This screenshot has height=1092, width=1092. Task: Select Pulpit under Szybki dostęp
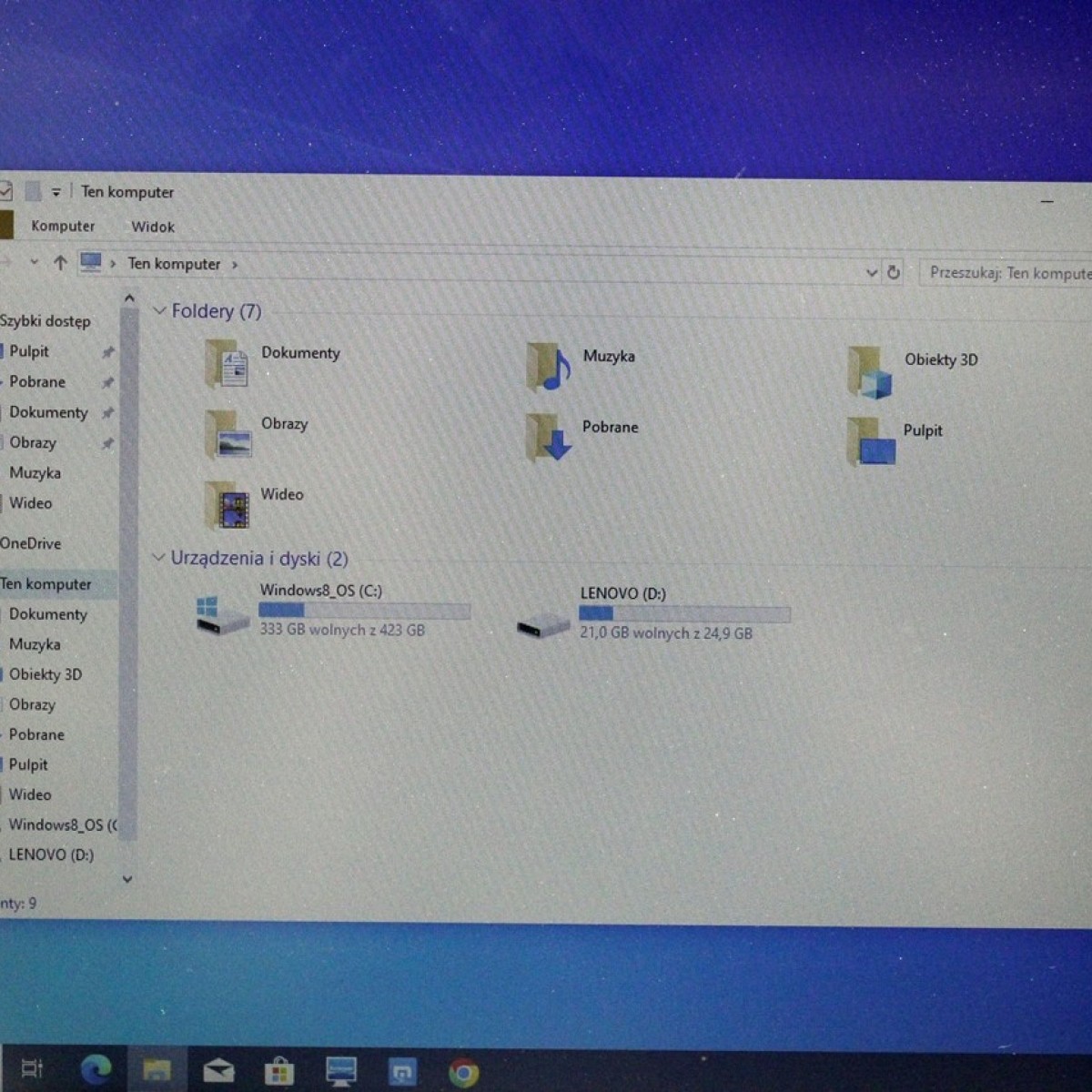[29, 351]
